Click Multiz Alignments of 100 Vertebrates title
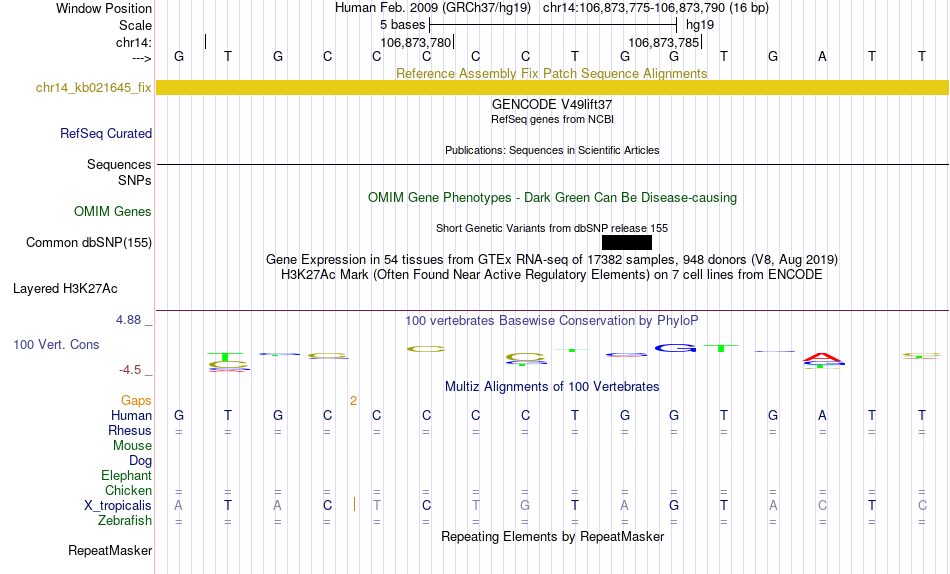Viewport: 950px width, 574px height. [552, 387]
